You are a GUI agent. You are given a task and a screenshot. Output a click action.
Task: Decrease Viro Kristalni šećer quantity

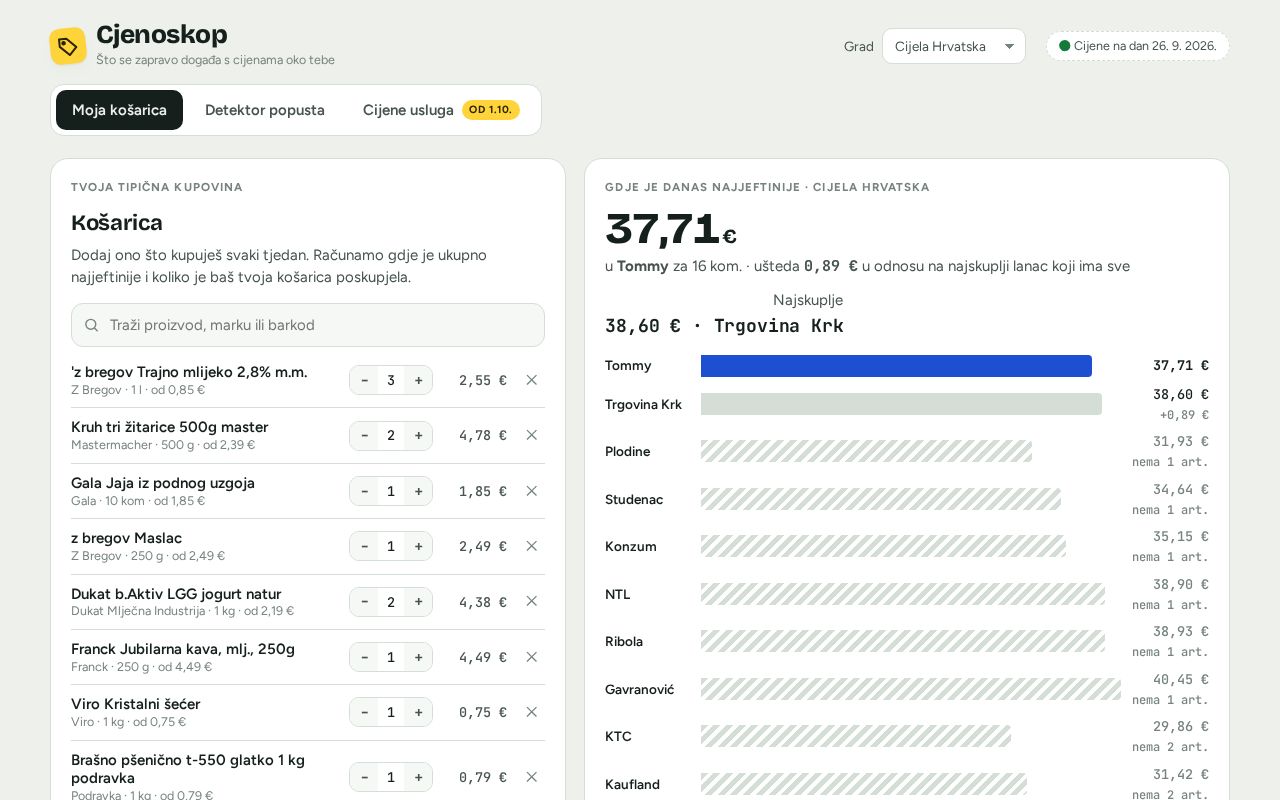click(364, 712)
